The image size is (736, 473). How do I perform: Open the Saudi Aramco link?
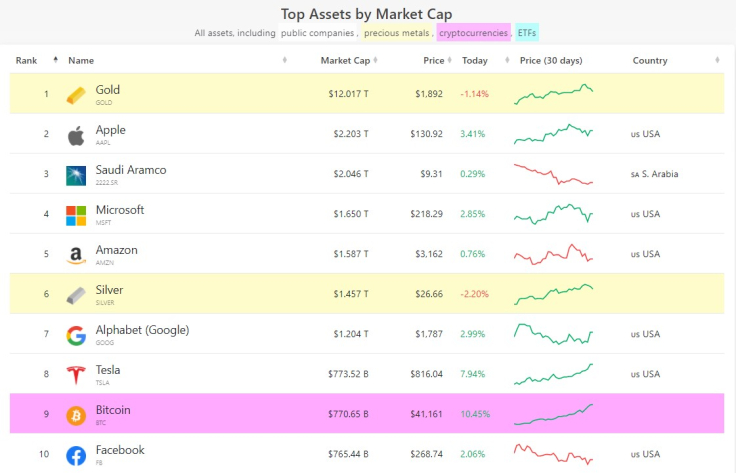point(131,170)
